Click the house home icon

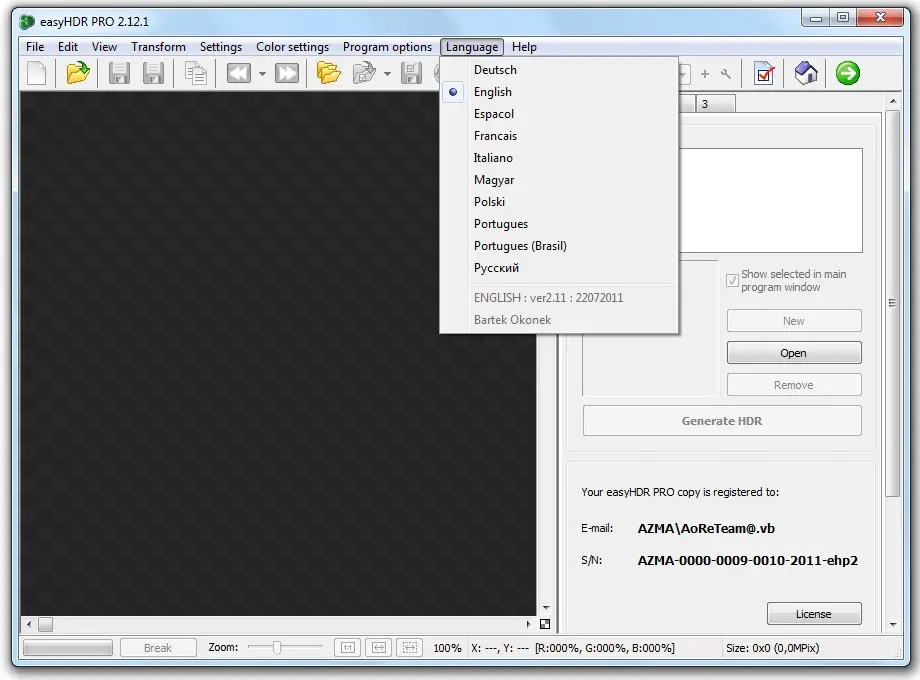[806, 73]
